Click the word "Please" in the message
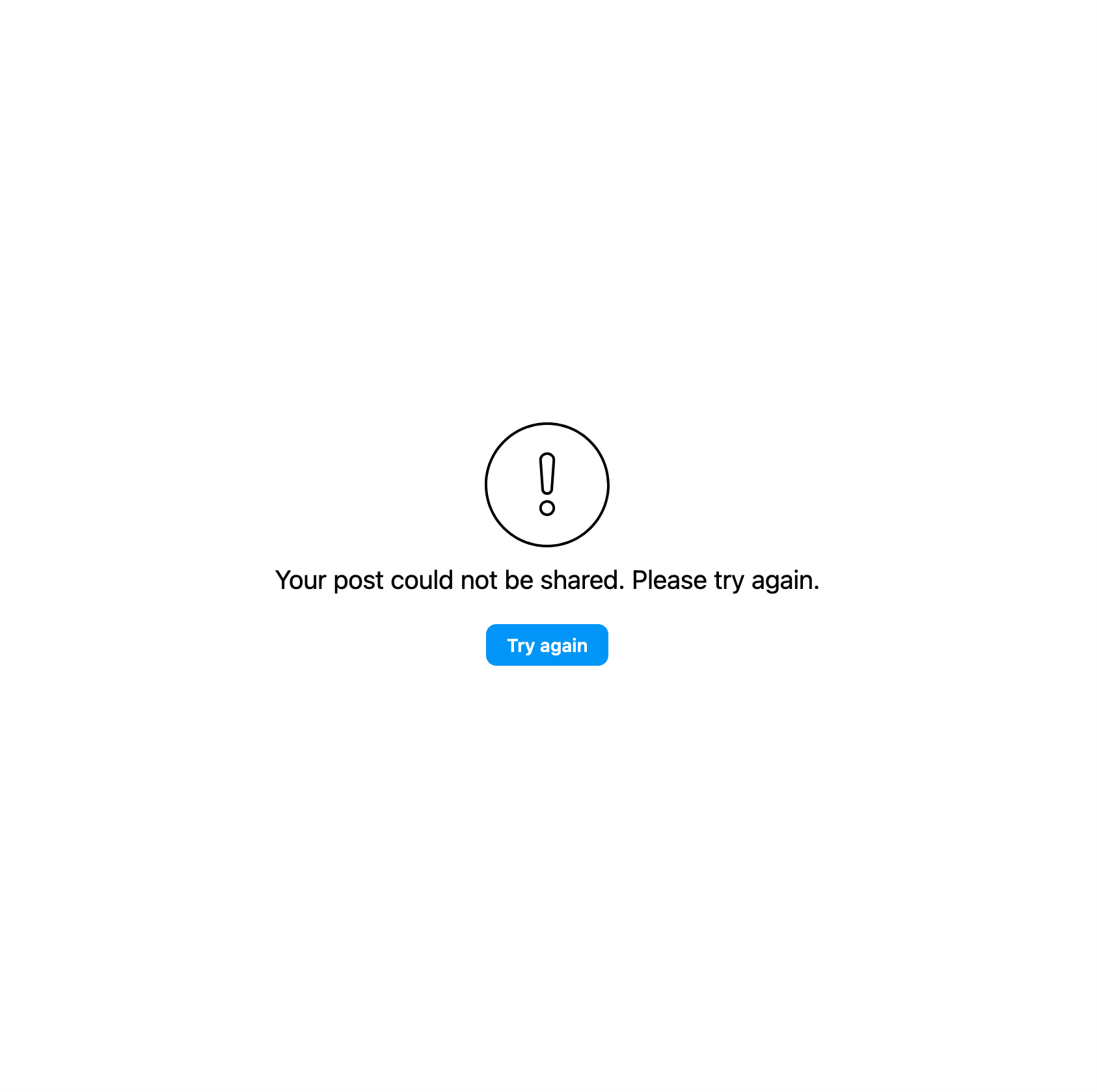This screenshot has height=1092, width=1097. (669, 580)
